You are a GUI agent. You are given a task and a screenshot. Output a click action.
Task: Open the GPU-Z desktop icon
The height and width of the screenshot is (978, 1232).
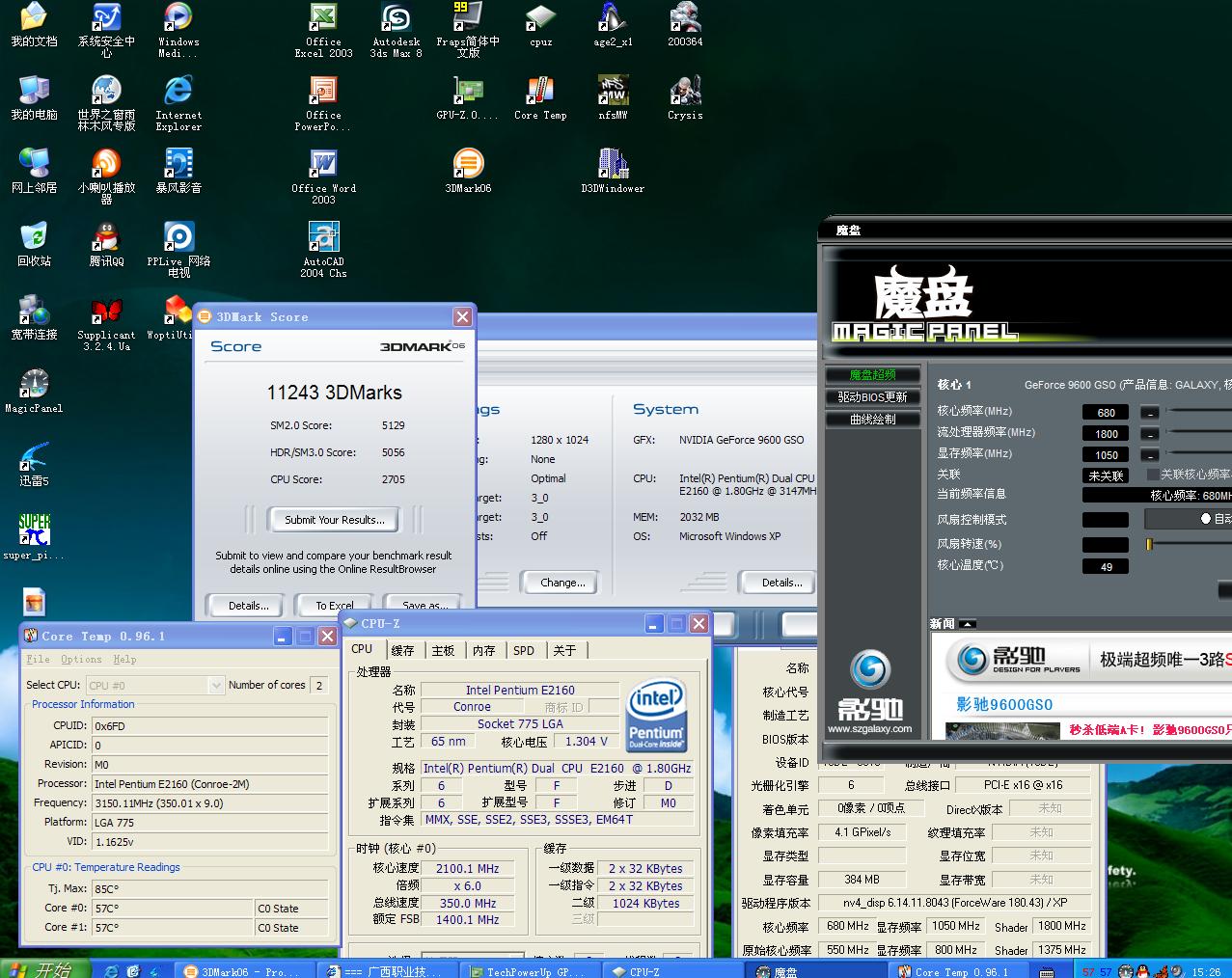pyautogui.click(x=468, y=98)
